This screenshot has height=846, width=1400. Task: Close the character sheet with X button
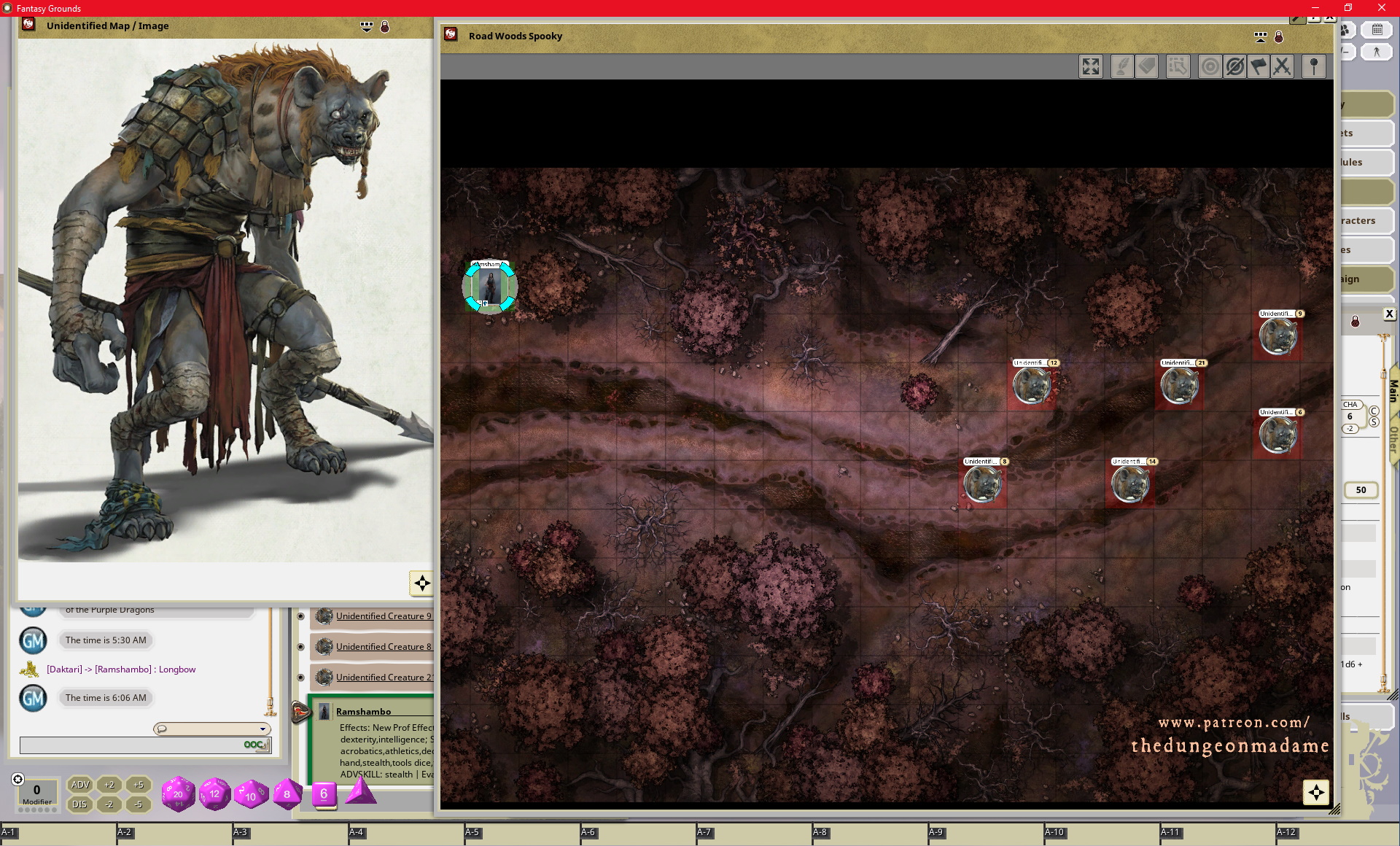tap(1389, 314)
